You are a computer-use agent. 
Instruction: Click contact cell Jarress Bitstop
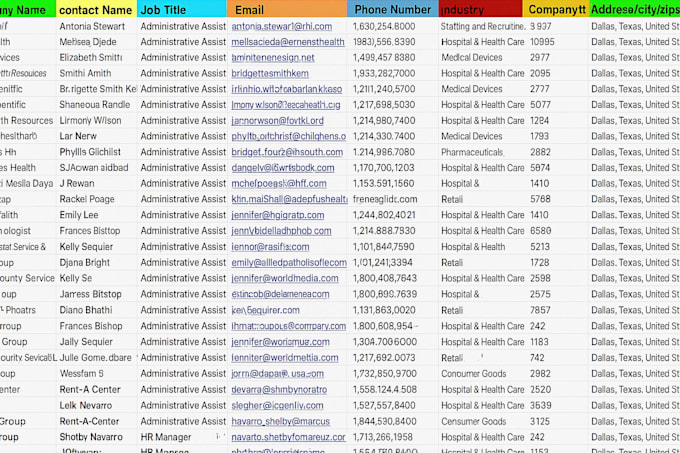tap(90, 294)
